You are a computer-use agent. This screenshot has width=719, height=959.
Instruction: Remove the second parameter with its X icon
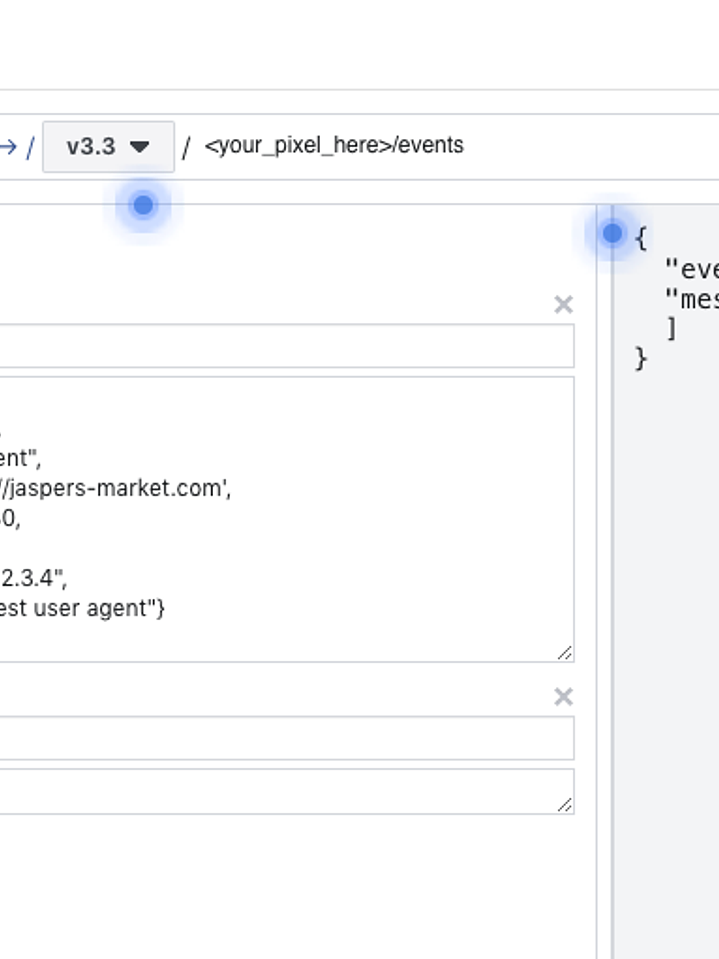click(563, 696)
